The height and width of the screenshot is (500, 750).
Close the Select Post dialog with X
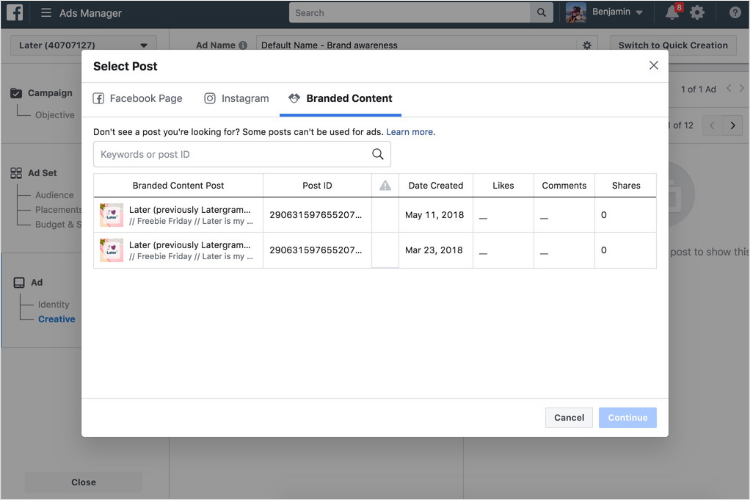pyautogui.click(x=653, y=66)
